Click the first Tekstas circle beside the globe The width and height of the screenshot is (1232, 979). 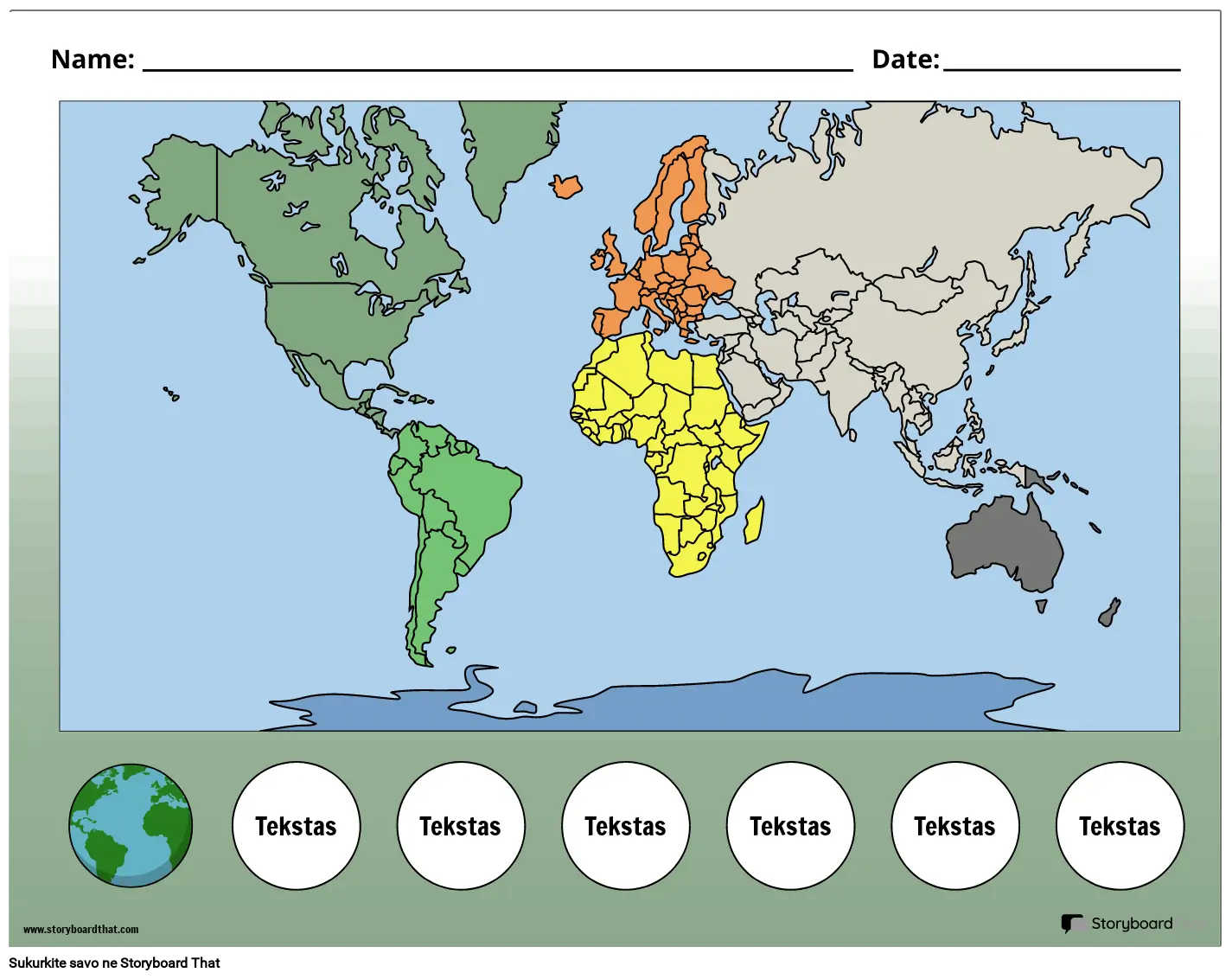296,826
